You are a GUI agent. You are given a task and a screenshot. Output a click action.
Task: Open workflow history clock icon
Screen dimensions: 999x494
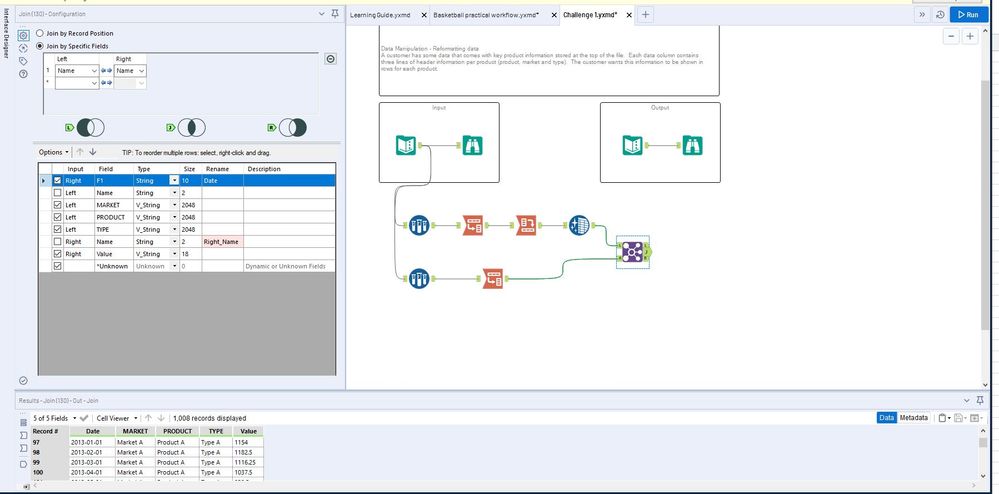tap(940, 15)
